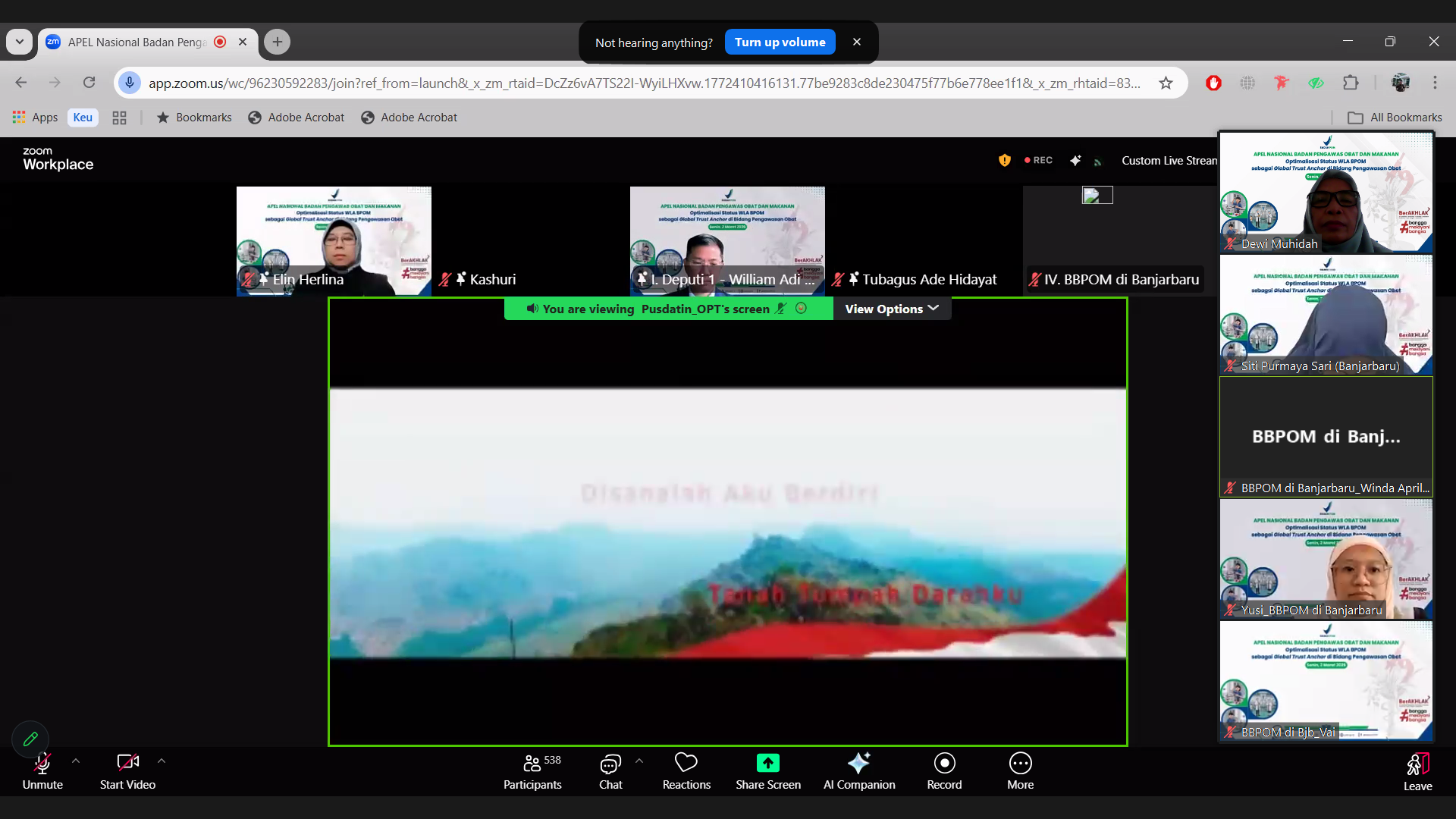
Task: Expand audio settings arrow next to Unmute
Action: coord(76,761)
